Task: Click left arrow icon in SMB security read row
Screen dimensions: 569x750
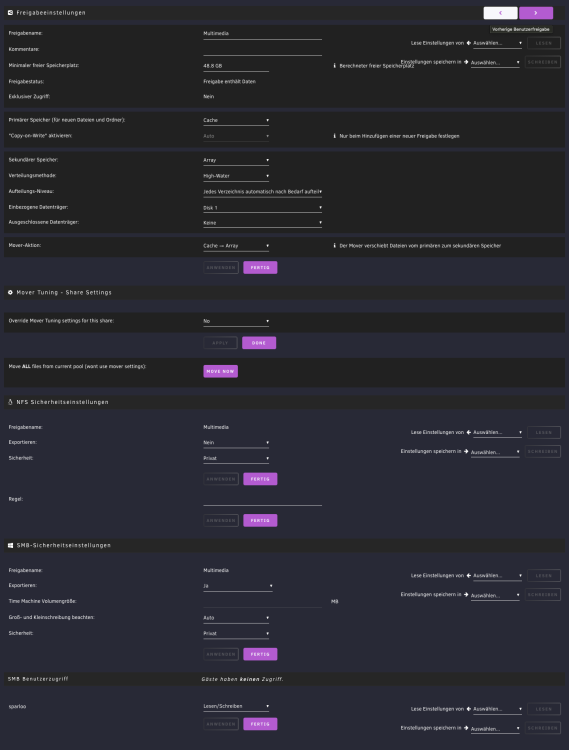Action: tap(469, 575)
